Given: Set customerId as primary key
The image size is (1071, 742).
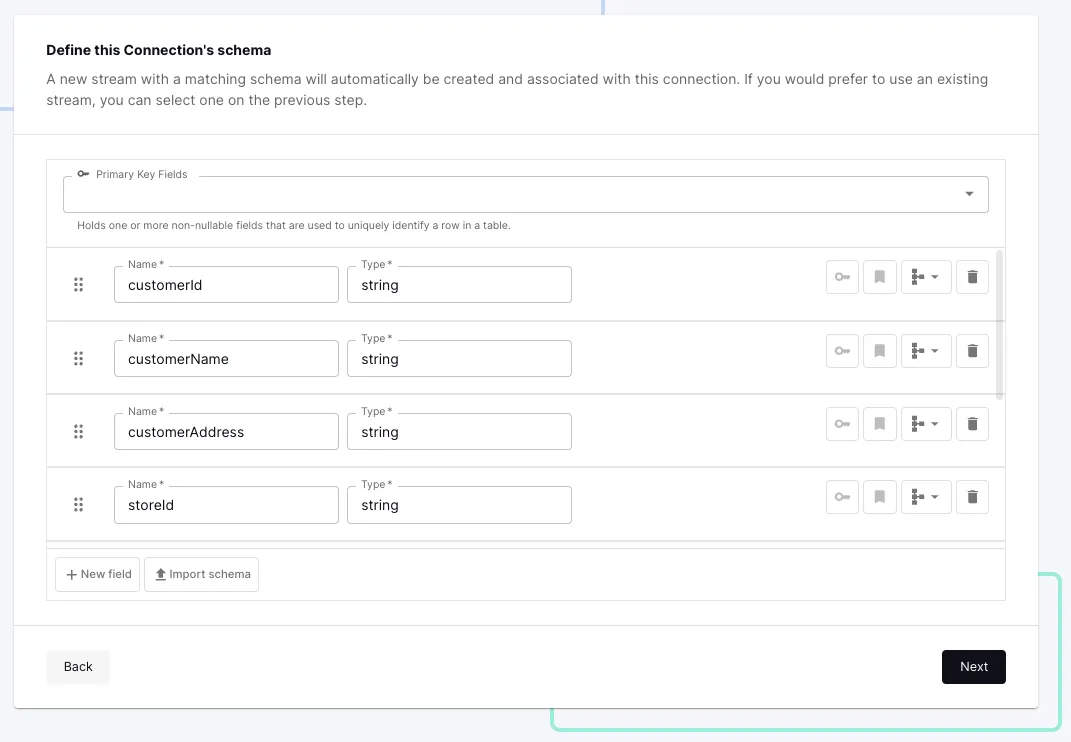Looking at the screenshot, I should click(x=842, y=277).
